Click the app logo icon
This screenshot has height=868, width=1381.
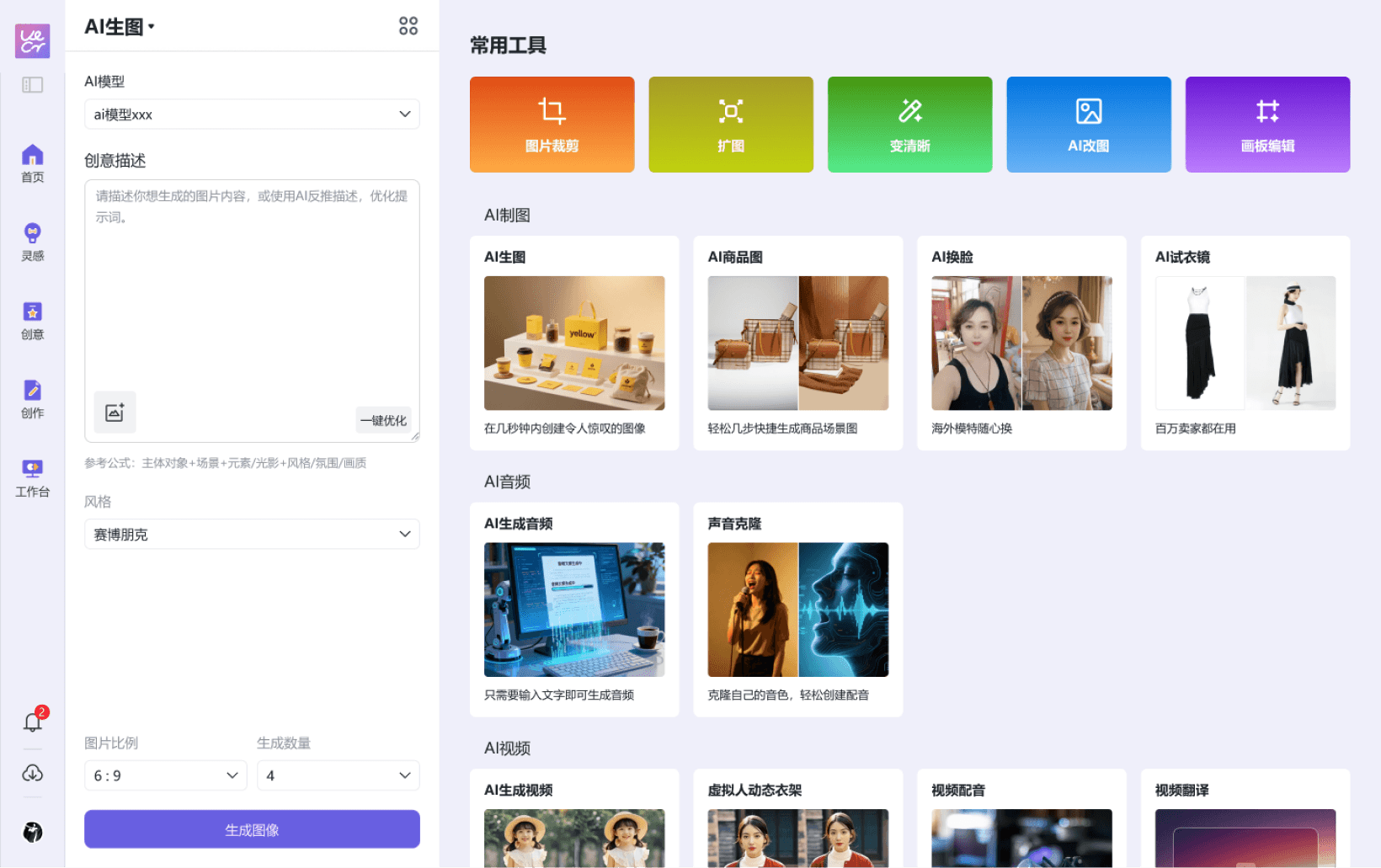[32, 40]
